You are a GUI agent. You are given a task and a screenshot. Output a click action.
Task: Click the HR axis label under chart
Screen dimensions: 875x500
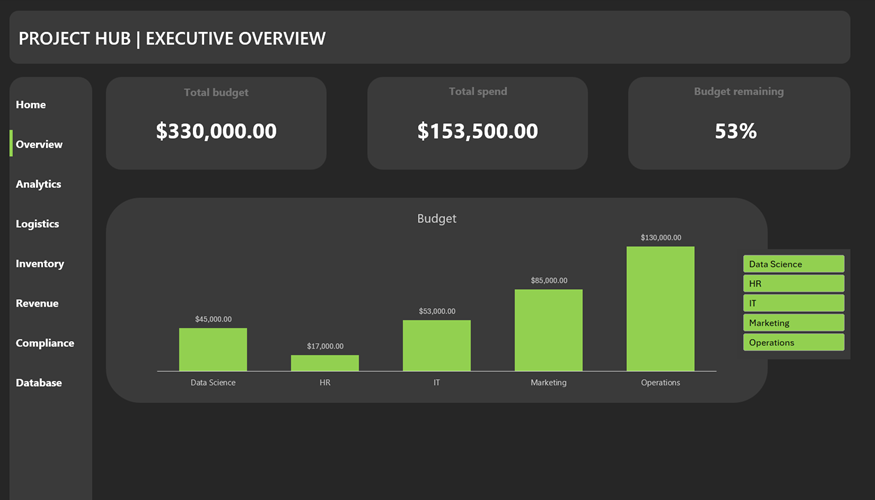(325, 383)
